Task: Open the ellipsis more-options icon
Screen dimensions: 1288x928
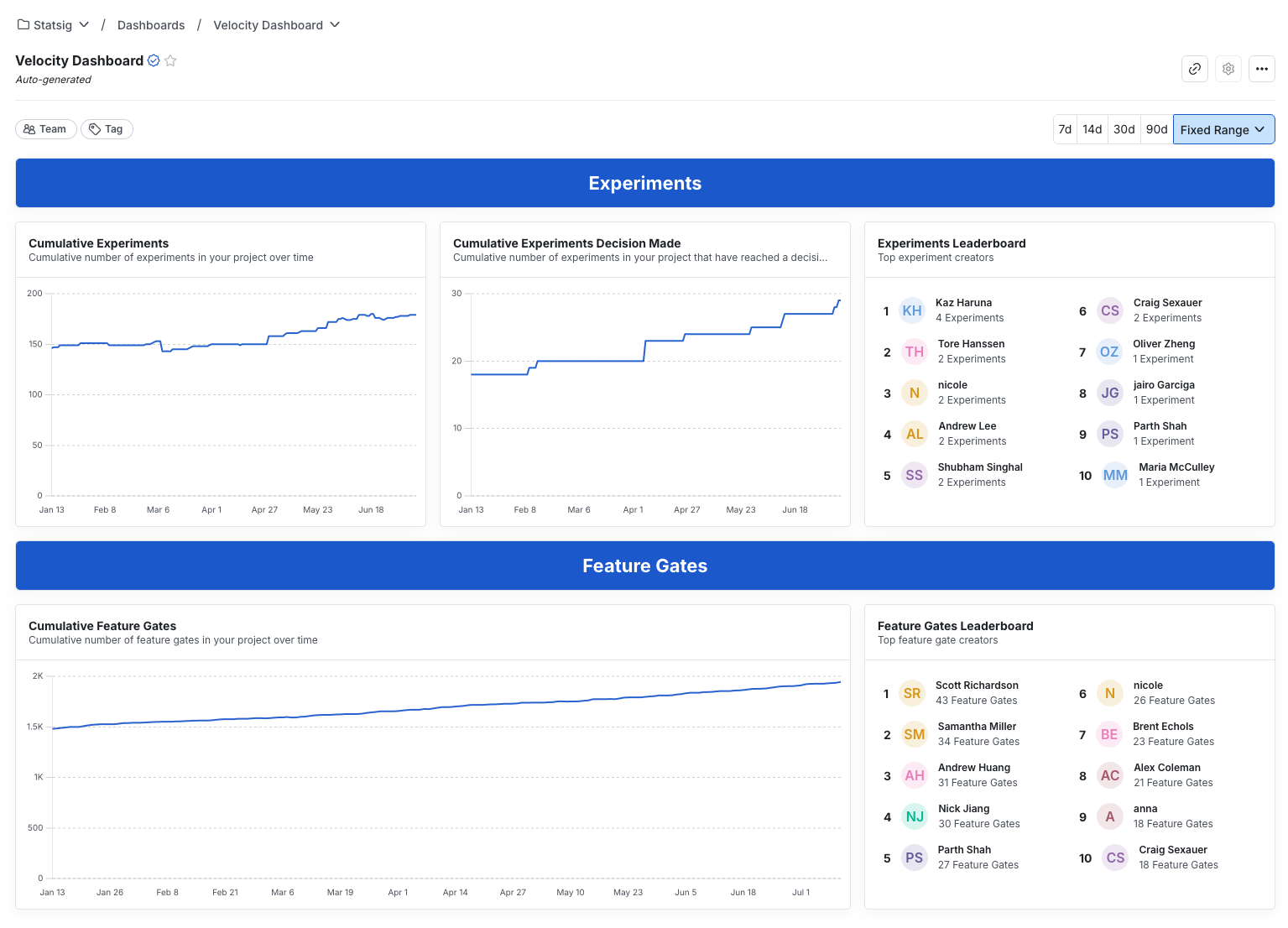Action: [x=1262, y=69]
